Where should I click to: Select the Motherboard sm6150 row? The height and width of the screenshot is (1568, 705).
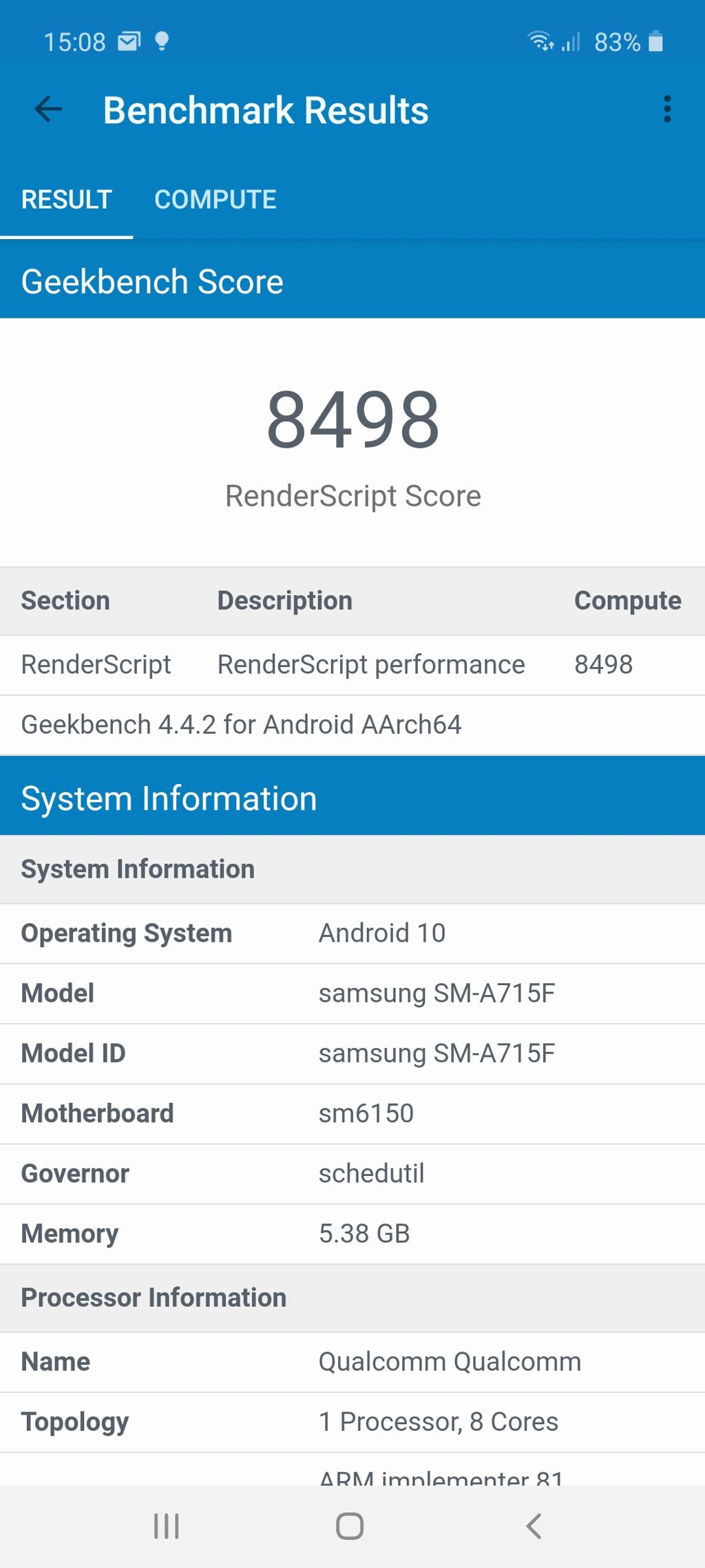pos(352,1114)
